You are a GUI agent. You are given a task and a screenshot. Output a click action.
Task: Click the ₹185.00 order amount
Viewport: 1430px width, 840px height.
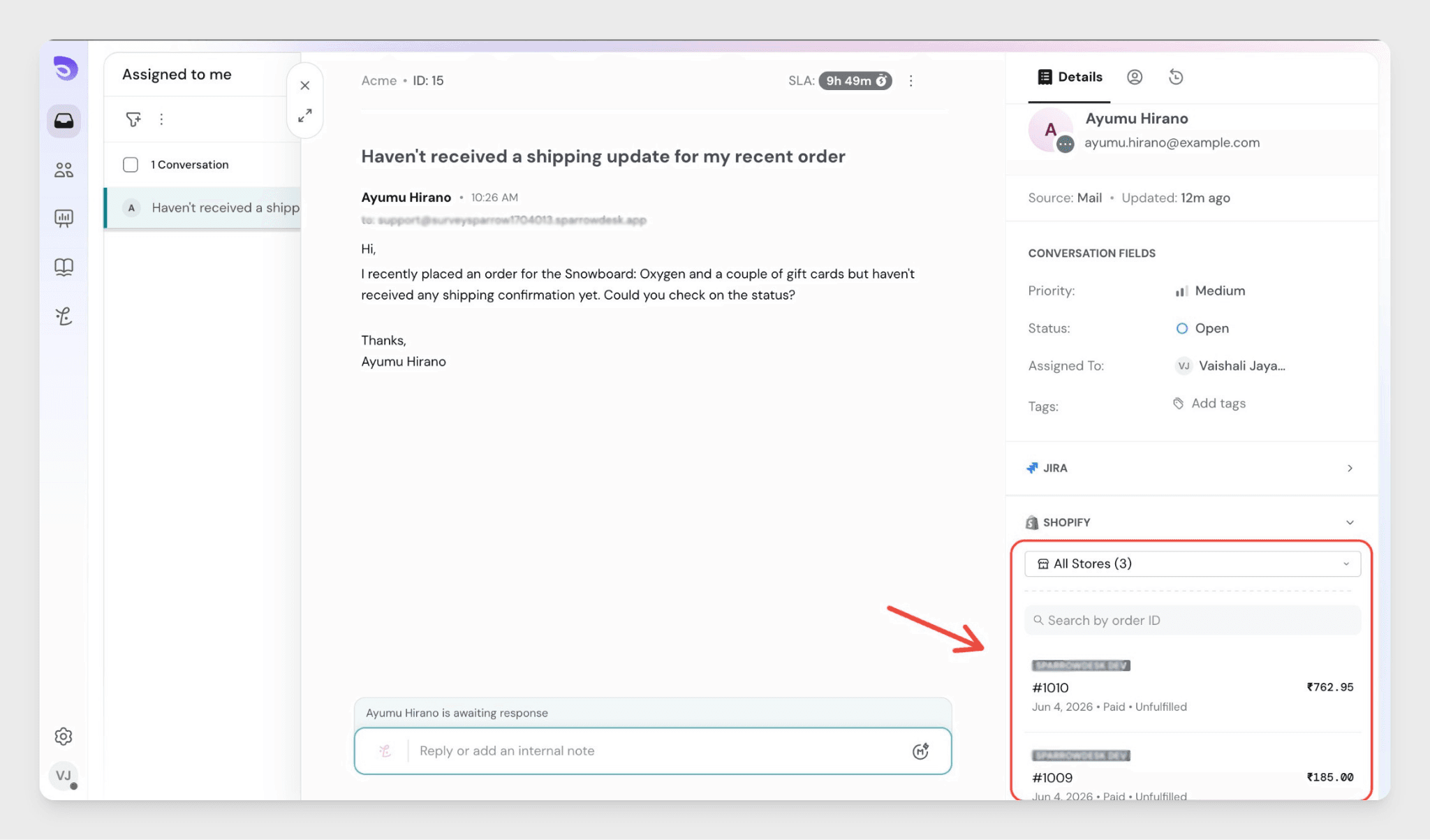click(1330, 777)
